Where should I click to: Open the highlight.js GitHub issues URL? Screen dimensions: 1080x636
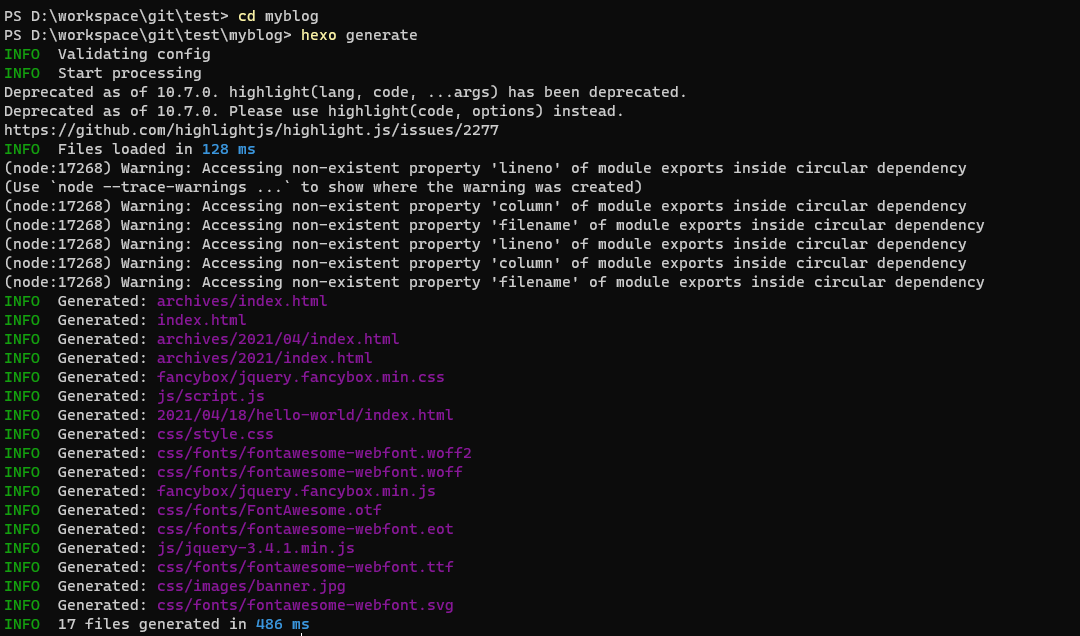click(251, 130)
